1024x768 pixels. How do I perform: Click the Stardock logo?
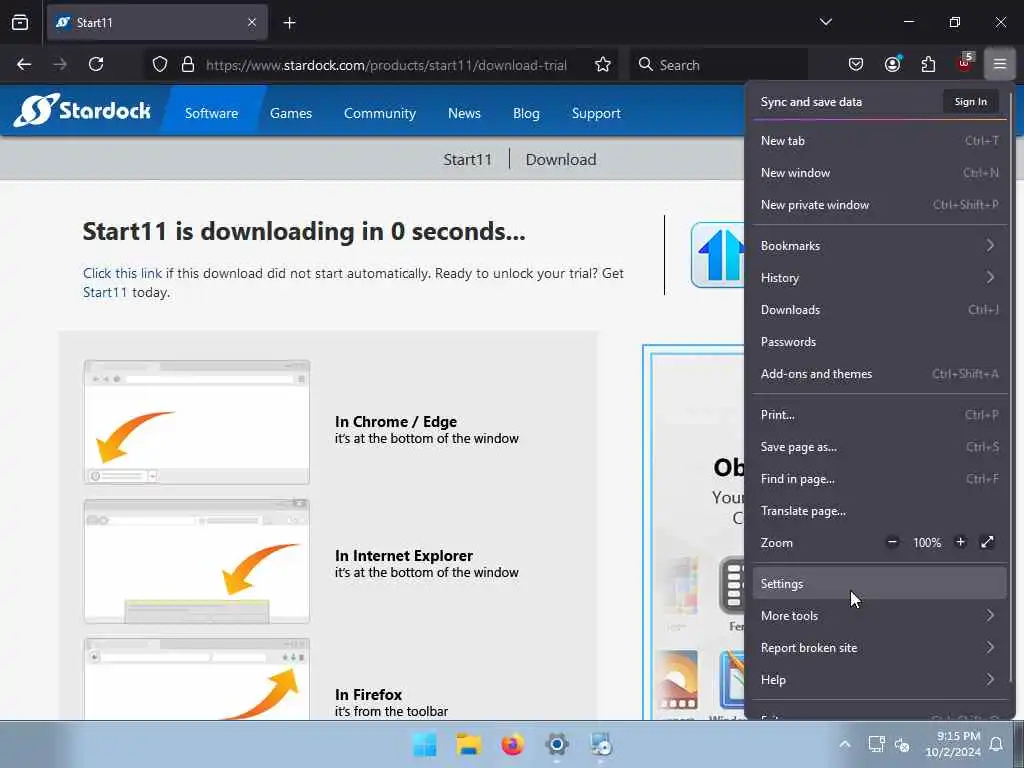(82, 110)
